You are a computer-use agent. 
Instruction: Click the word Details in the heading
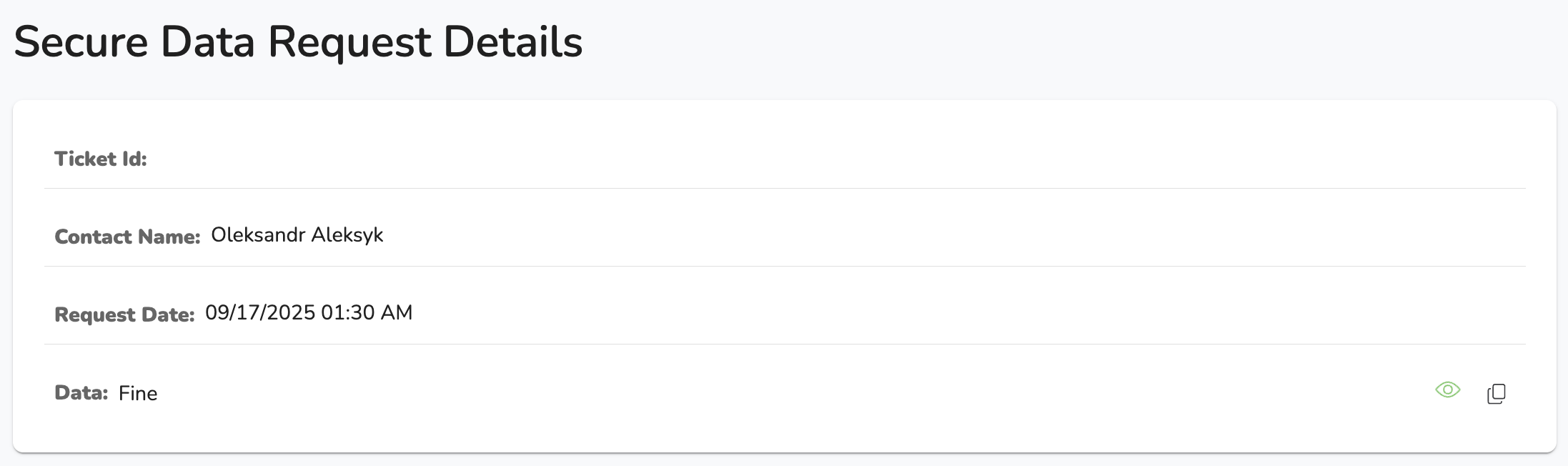click(x=513, y=41)
